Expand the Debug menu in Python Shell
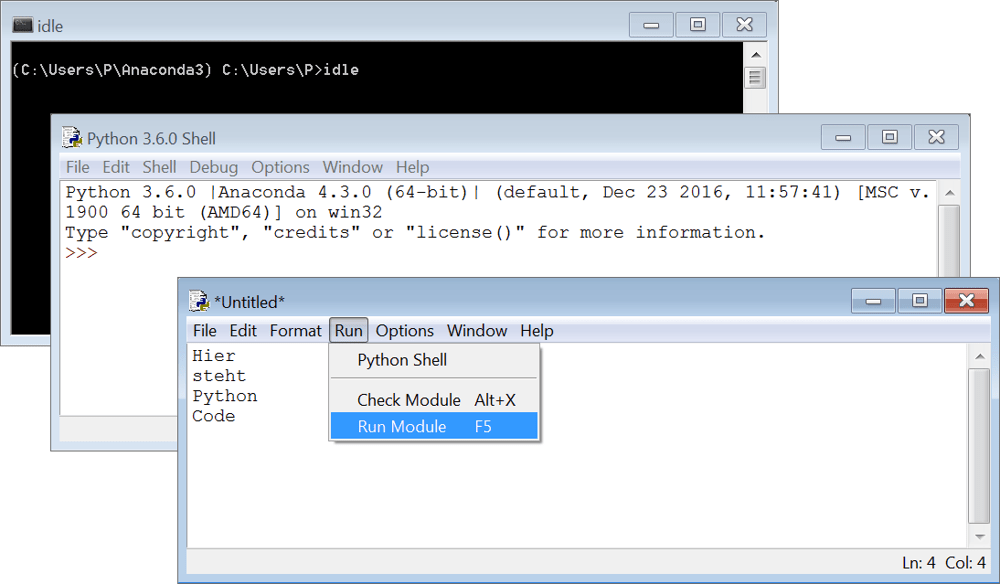This screenshot has height=584, width=1000. pyautogui.click(x=214, y=167)
